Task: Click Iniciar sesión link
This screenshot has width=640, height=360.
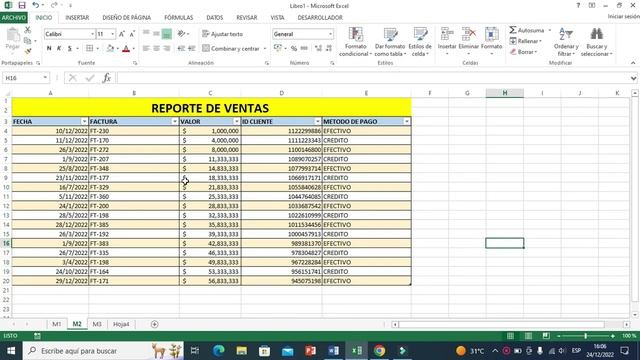Action: point(623,16)
